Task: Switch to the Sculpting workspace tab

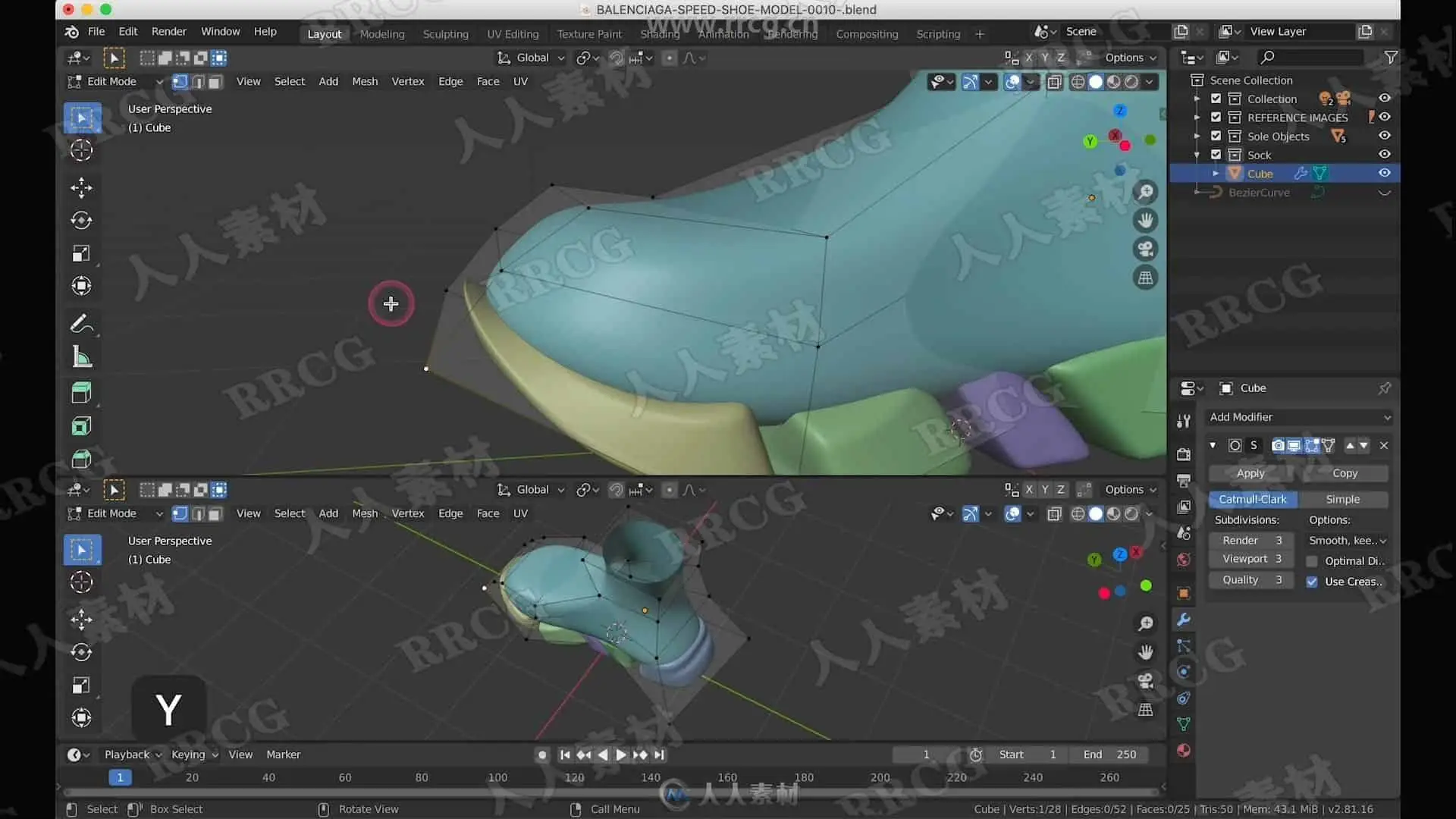Action: click(x=445, y=34)
